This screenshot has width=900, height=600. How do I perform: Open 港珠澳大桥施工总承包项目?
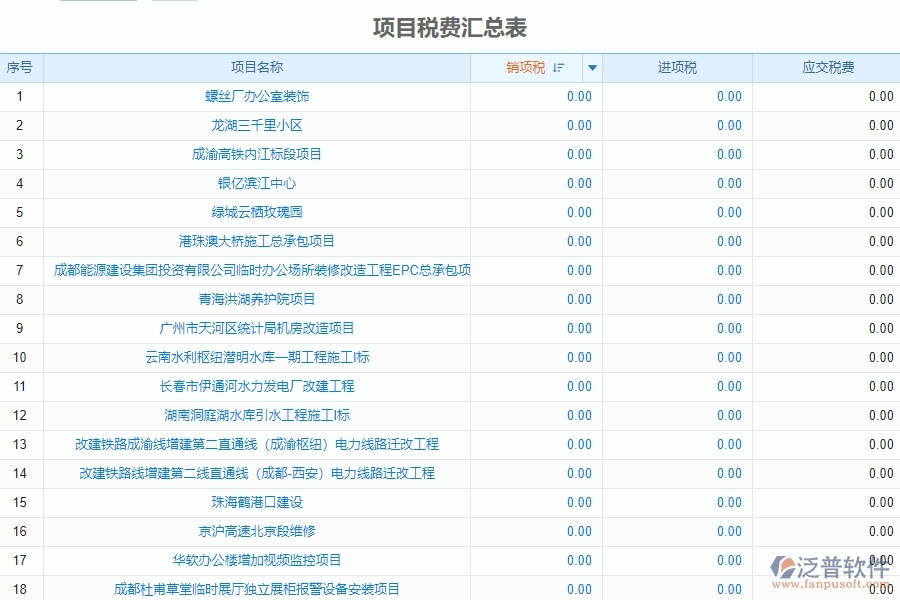click(x=258, y=241)
